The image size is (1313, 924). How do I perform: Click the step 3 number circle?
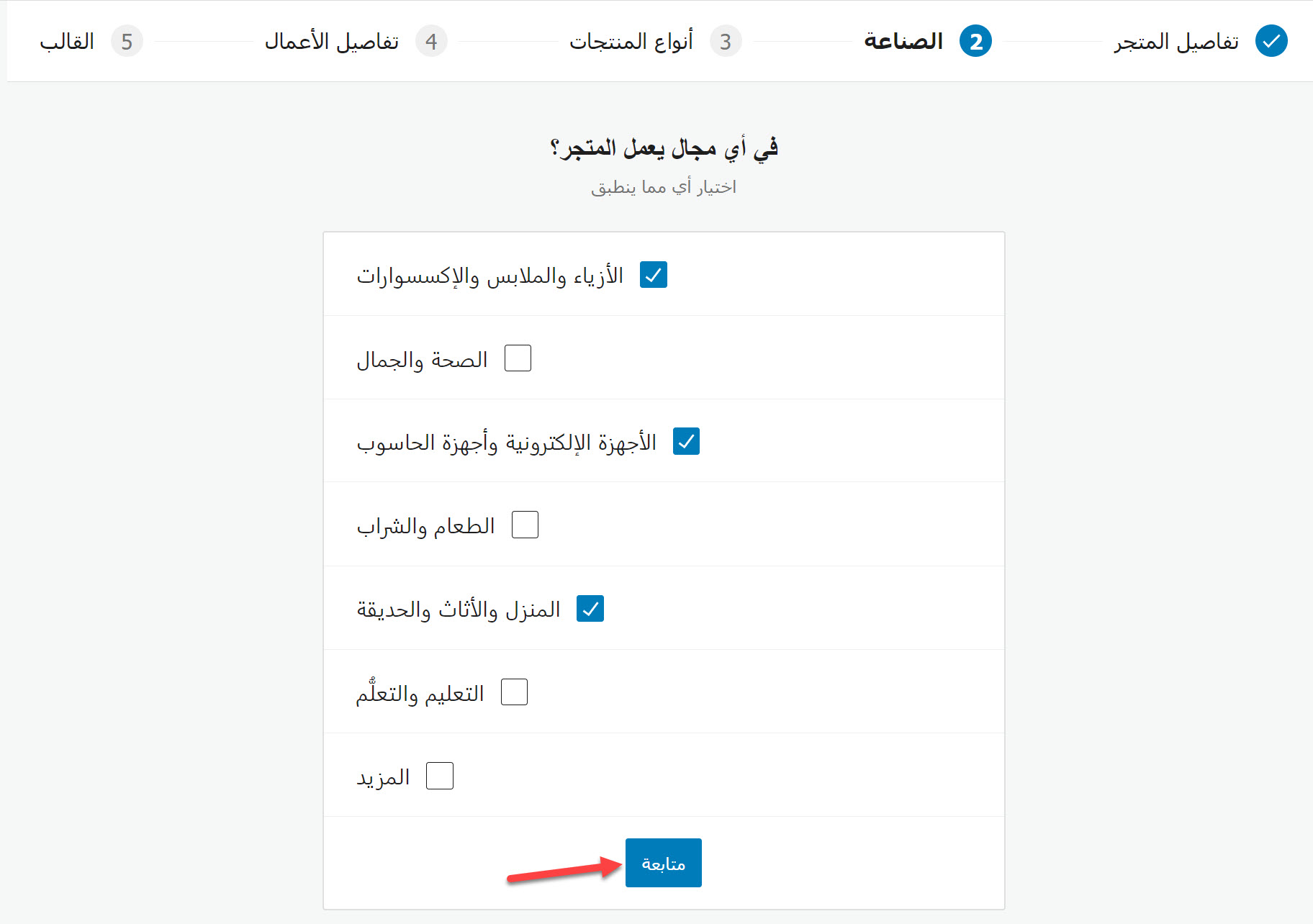tap(726, 41)
